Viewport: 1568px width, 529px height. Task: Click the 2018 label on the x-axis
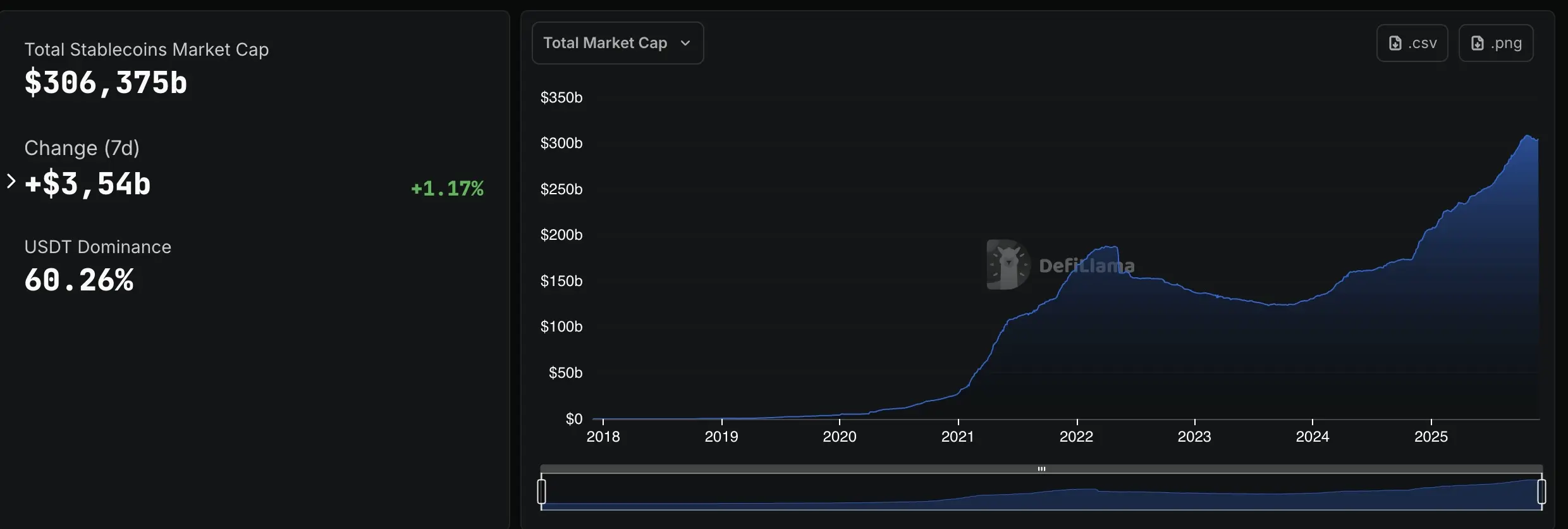coord(603,437)
